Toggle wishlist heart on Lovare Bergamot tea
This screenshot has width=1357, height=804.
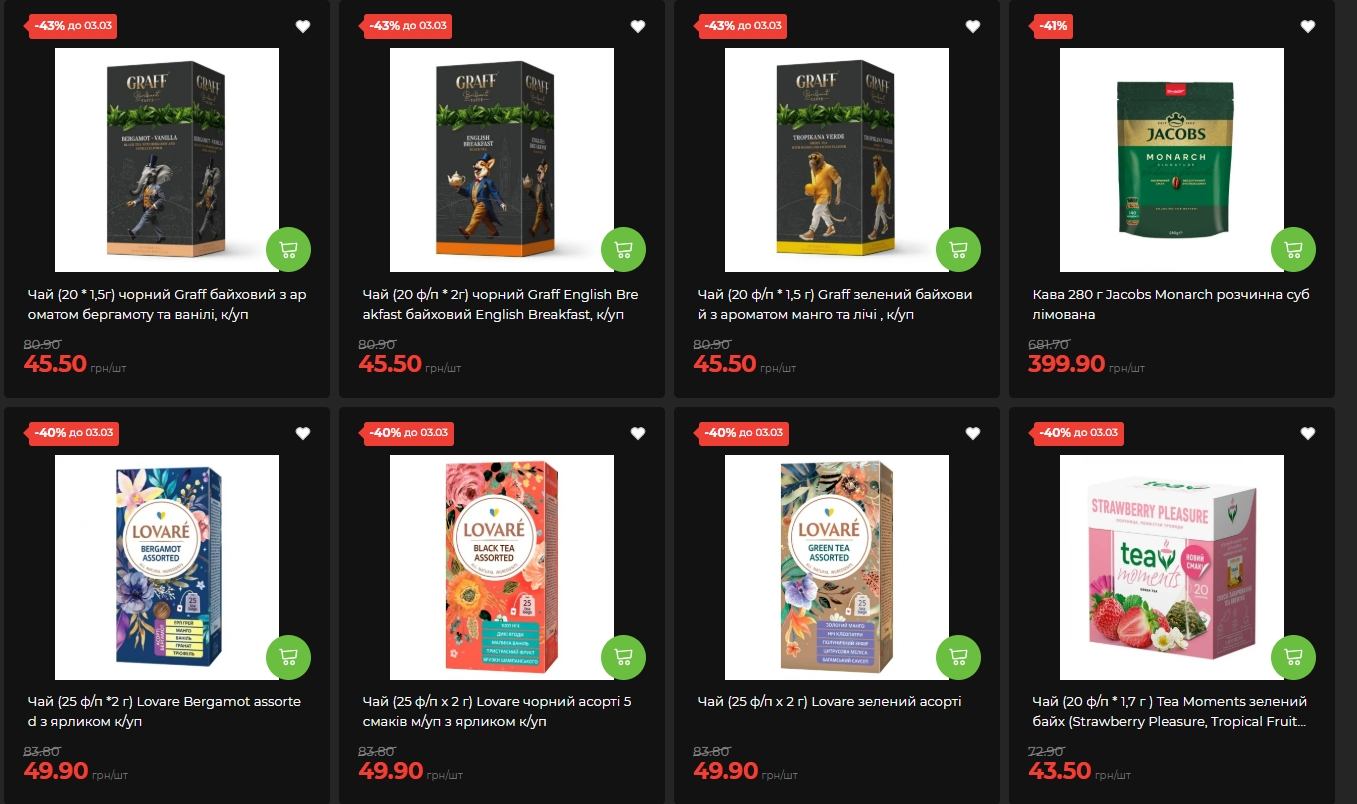tap(303, 434)
